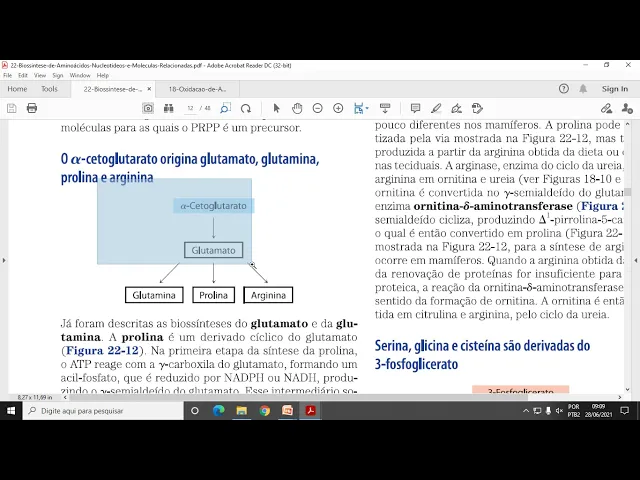Open PowerPoint from the taskbar
Image resolution: width=640 pixels, height=480 pixels.
point(287,411)
